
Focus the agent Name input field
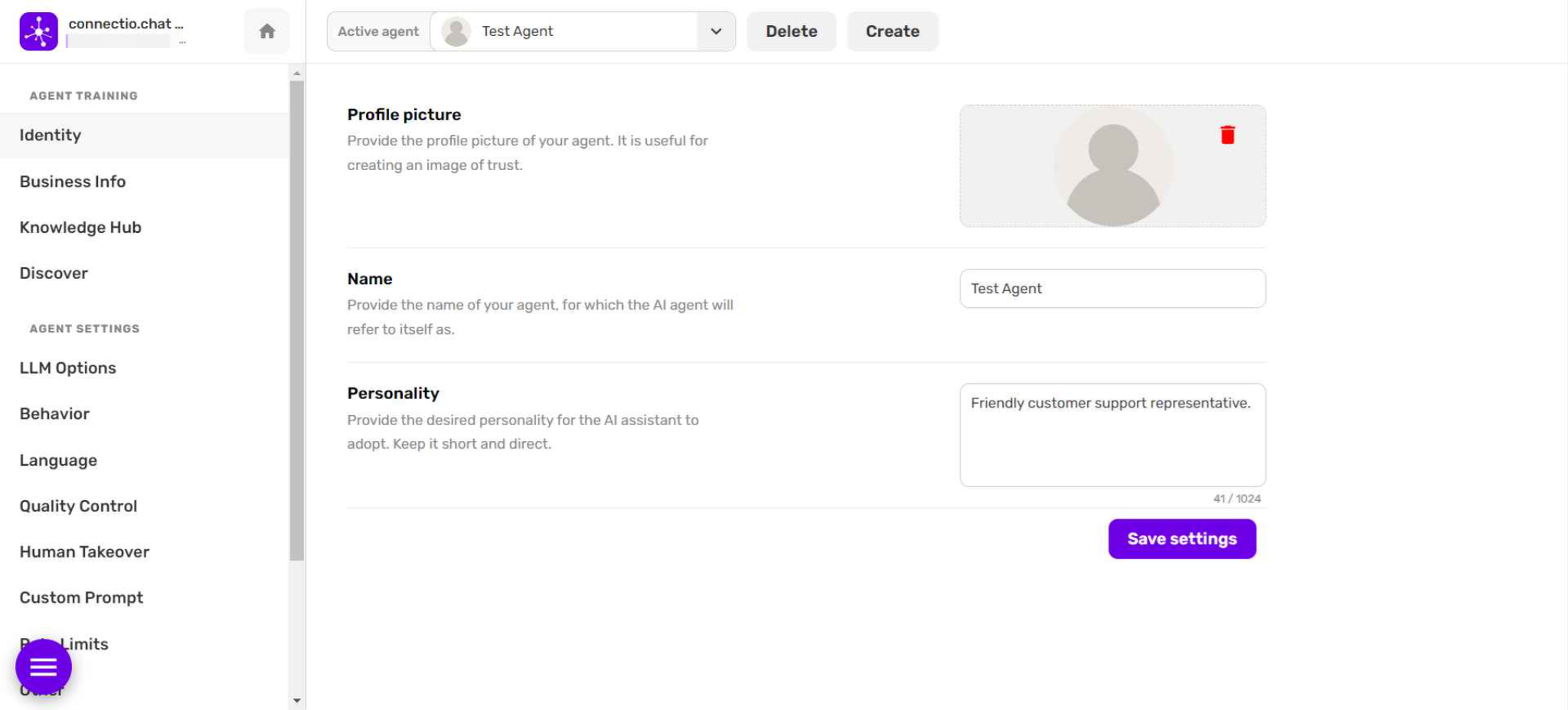tap(1112, 289)
